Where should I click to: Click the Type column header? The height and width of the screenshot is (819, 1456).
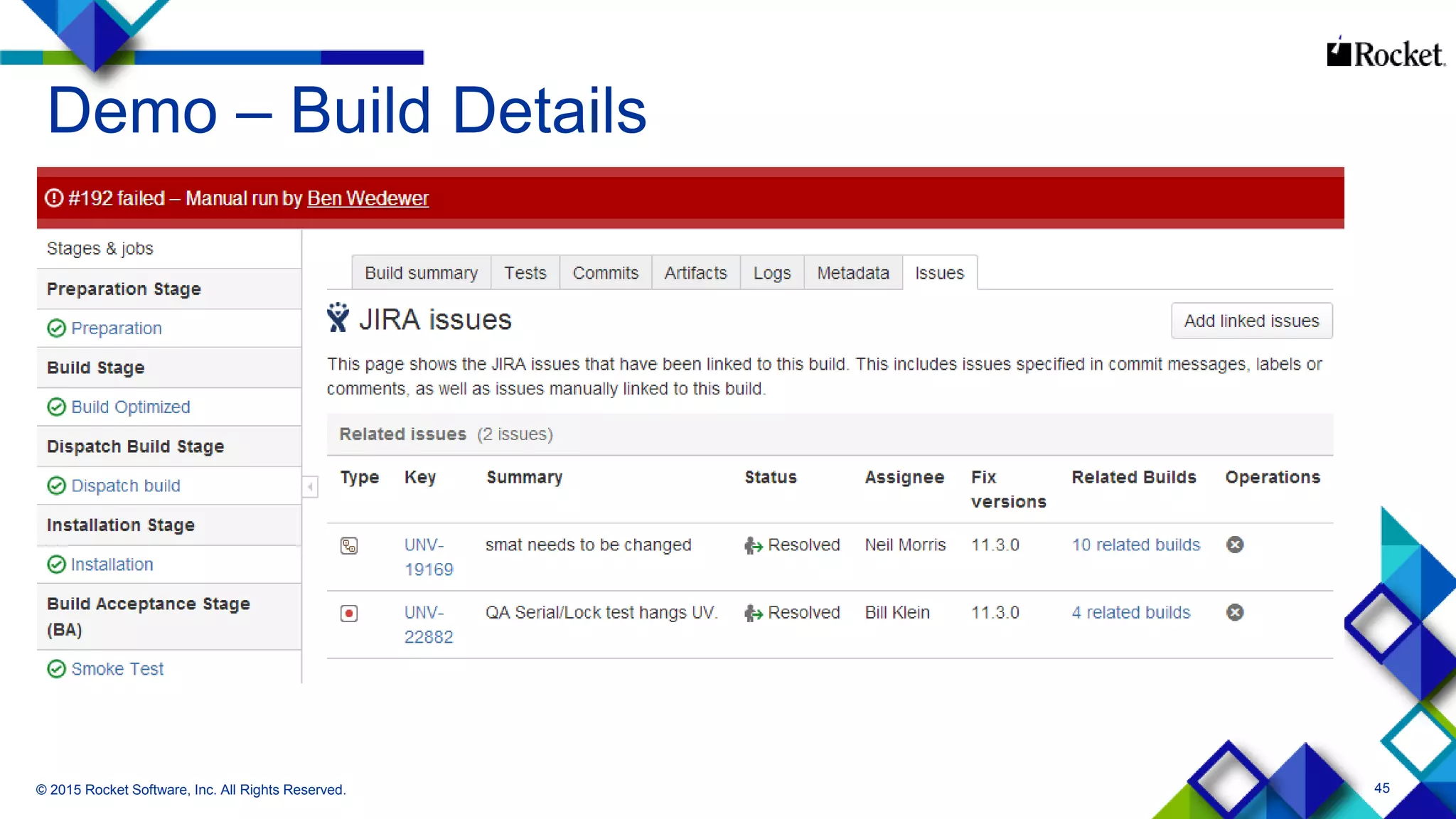point(360,478)
